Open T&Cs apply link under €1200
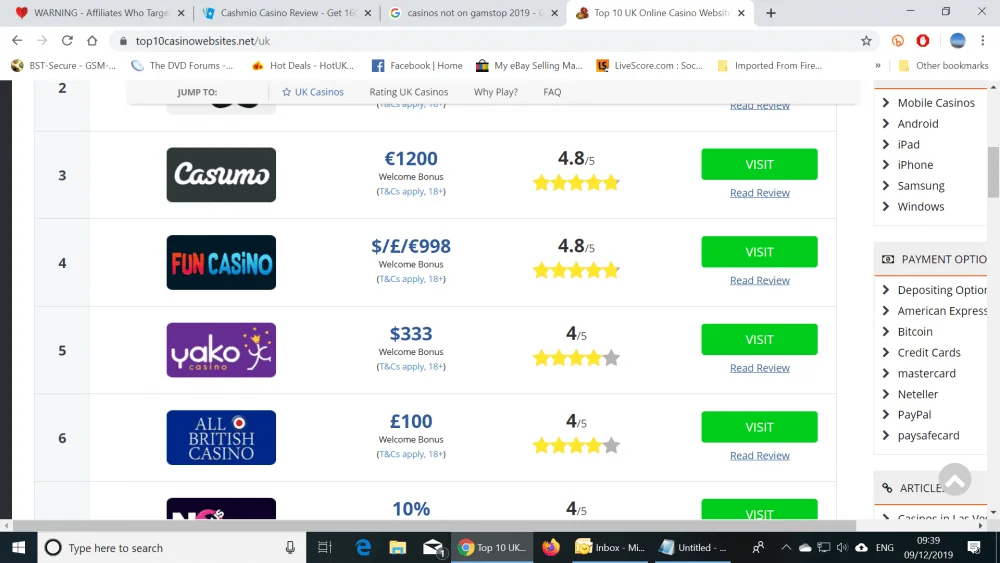1000x563 pixels. click(411, 191)
